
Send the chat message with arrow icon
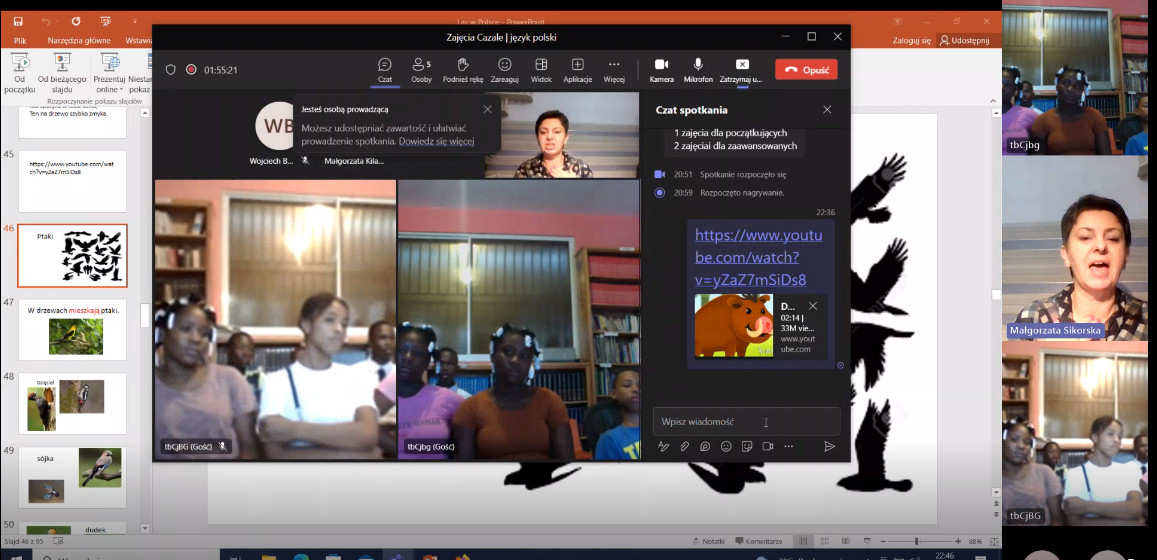[829, 446]
